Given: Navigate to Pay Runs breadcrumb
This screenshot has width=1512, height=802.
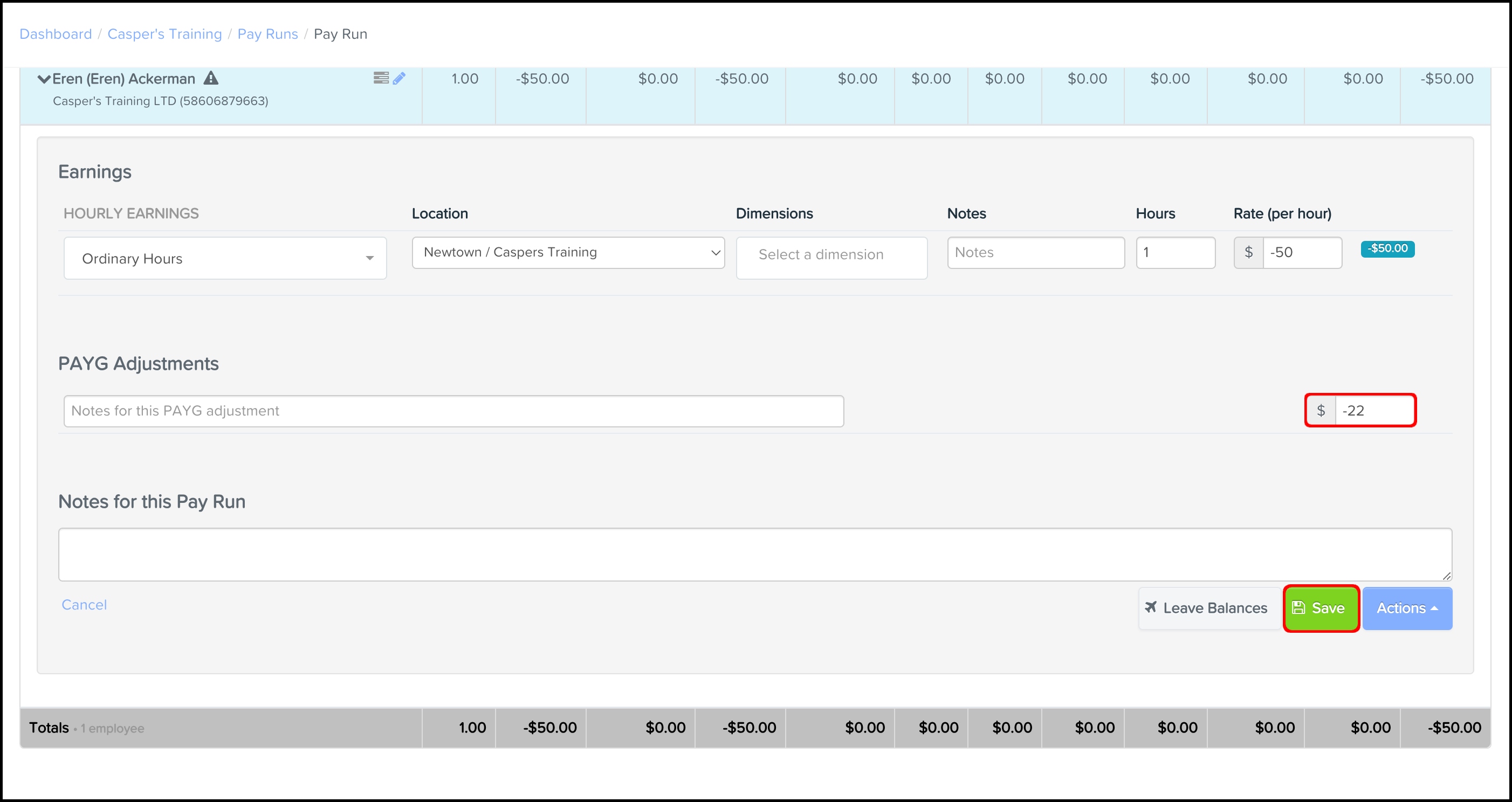Looking at the screenshot, I should coord(267,34).
